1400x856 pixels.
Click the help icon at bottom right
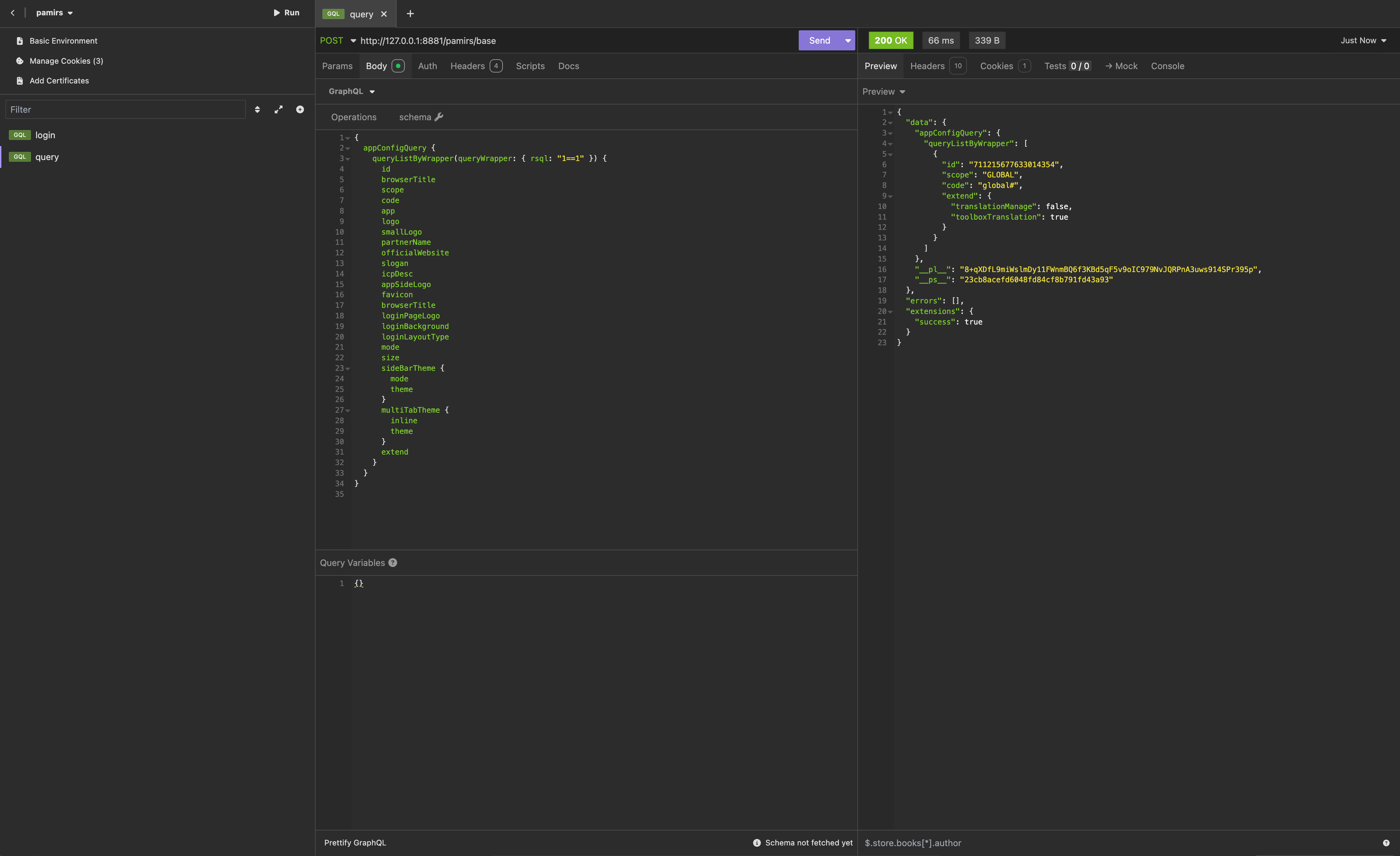pyautogui.click(x=1386, y=843)
